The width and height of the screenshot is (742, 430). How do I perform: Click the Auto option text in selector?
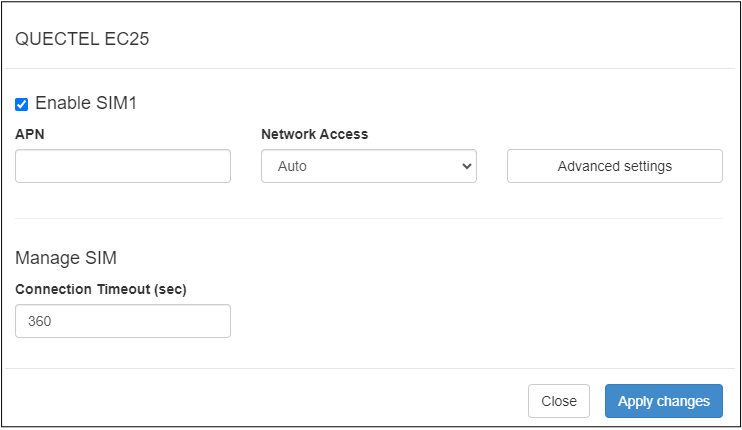(x=293, y=166)
